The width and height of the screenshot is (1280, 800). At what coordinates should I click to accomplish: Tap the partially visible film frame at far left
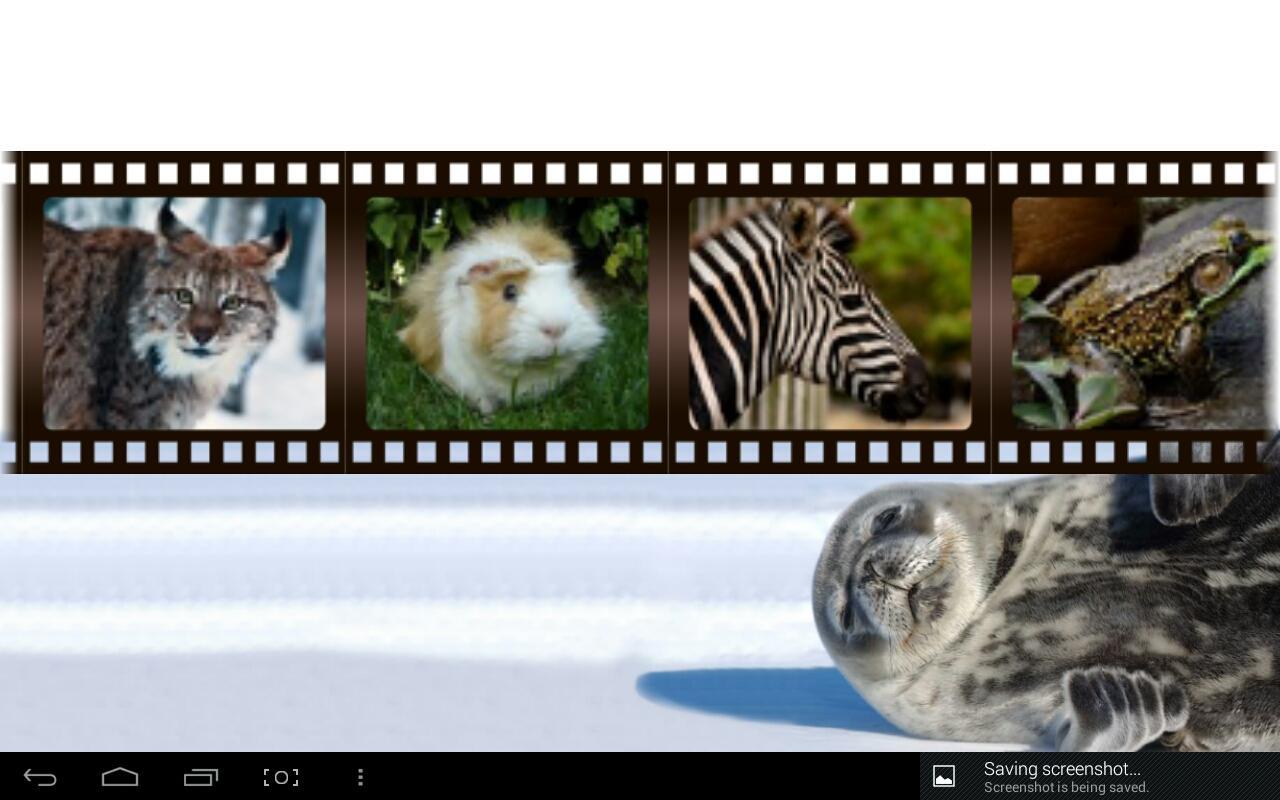pos(8,312)
